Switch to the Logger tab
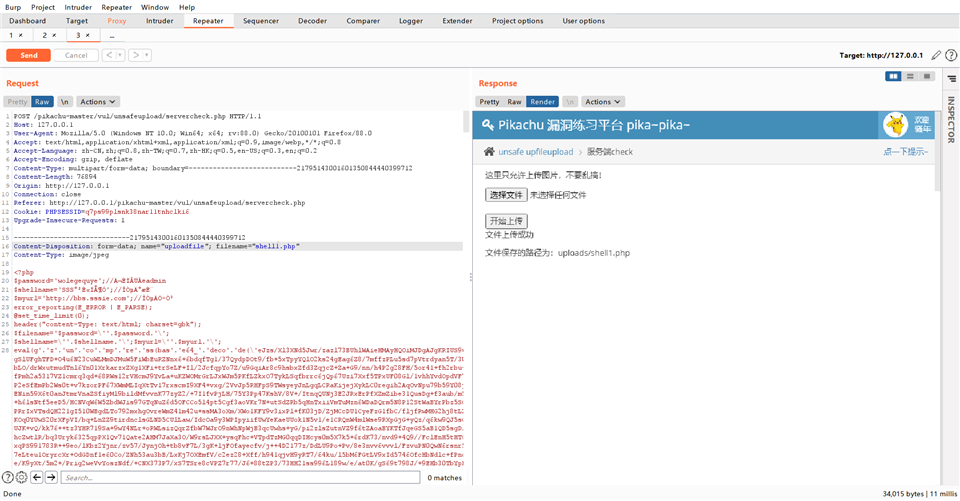 411,21
